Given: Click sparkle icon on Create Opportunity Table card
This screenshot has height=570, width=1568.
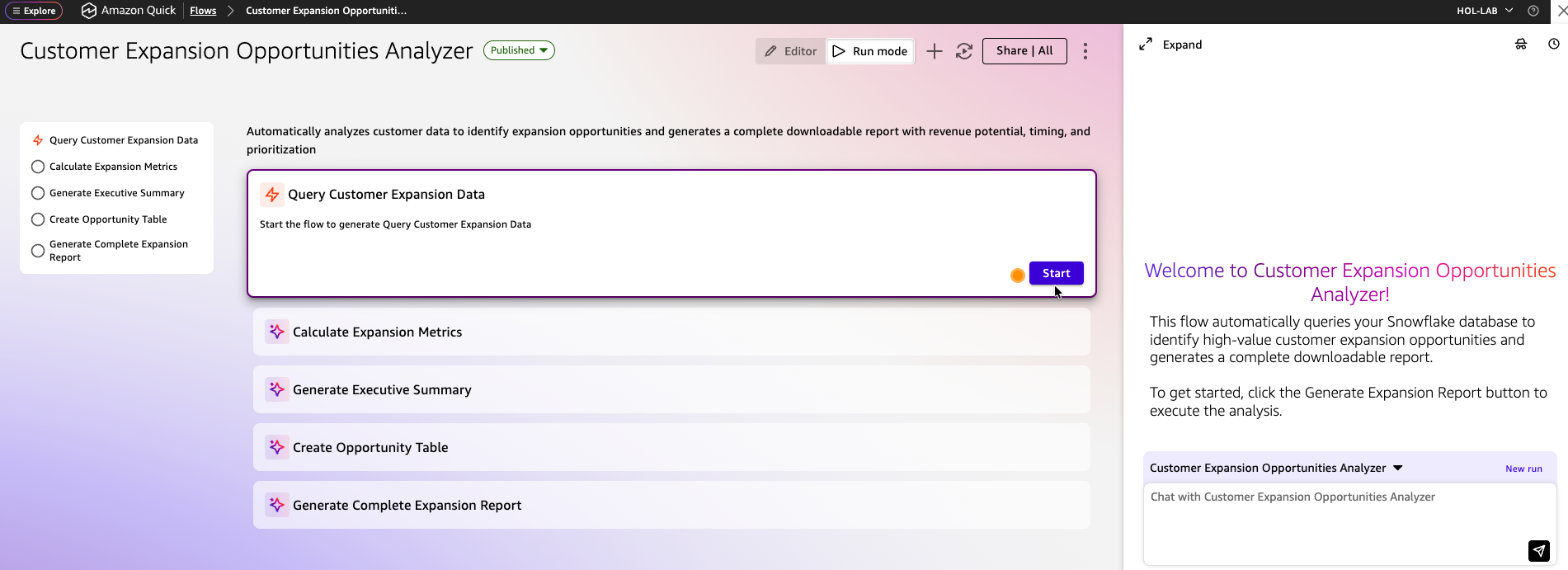Looking at the screenshot, I should [x=277, y=447].
